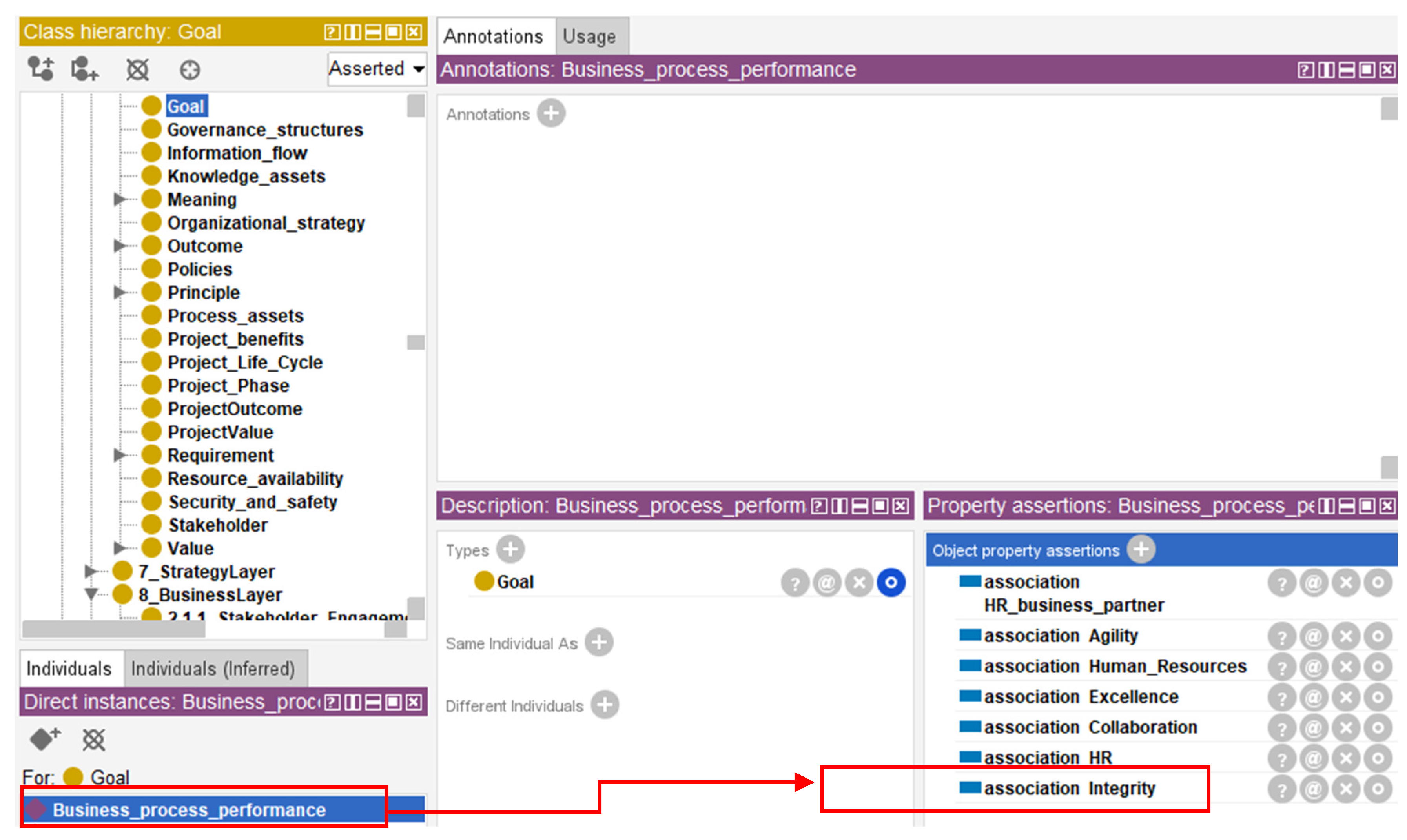Switch to the Usage tab

589,36
